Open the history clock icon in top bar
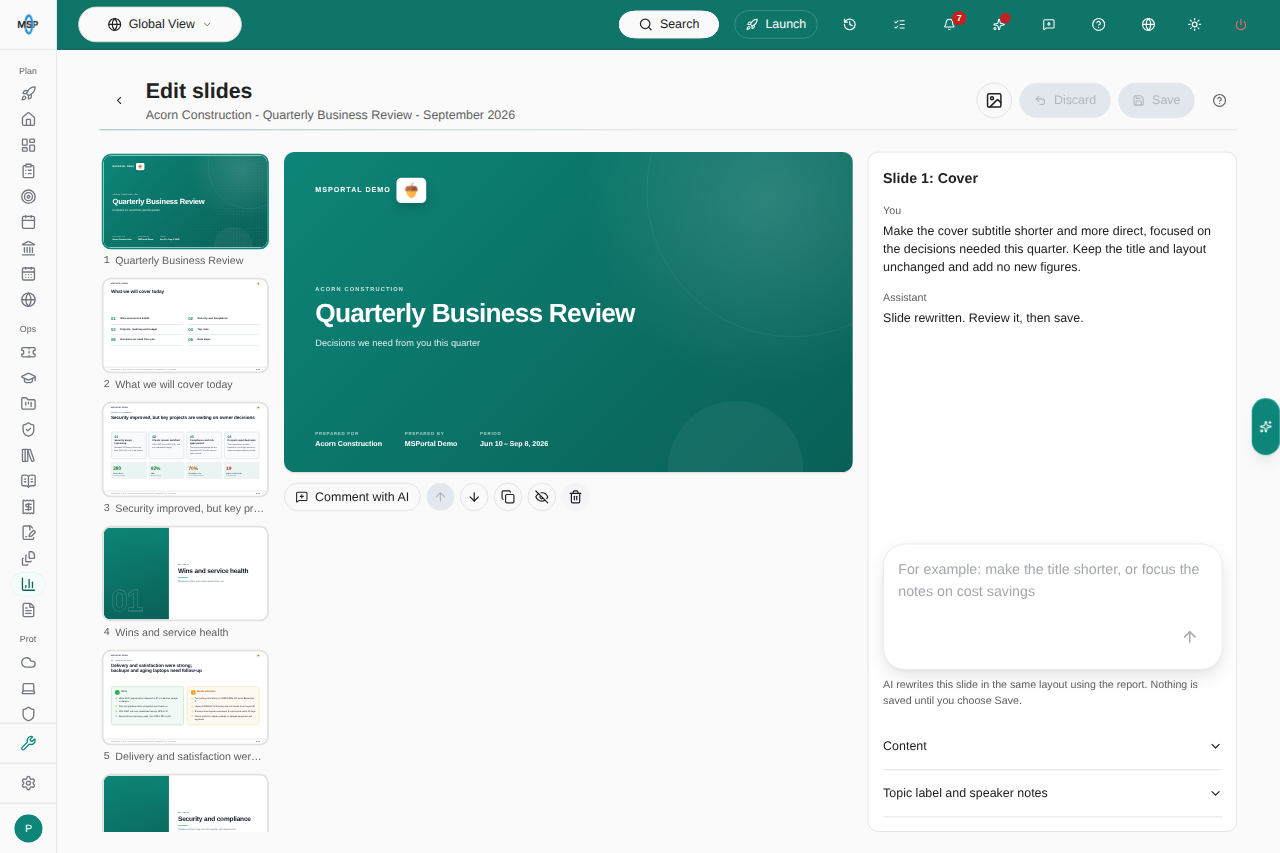Image resolution: width=1280 pixels, height=853 pixels. click(850, 24)
